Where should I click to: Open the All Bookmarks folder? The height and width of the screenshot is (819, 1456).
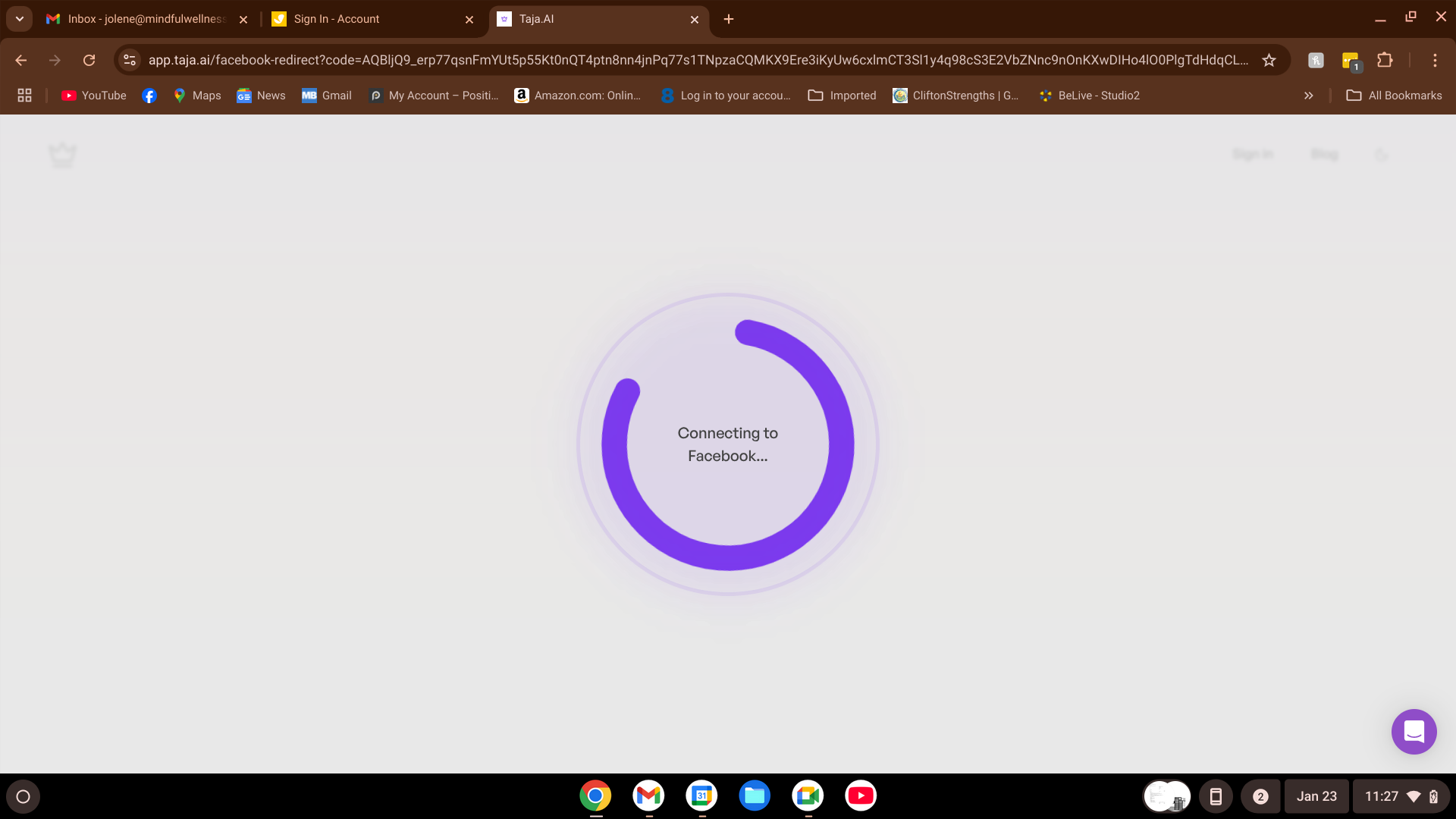click(1394, 96)
